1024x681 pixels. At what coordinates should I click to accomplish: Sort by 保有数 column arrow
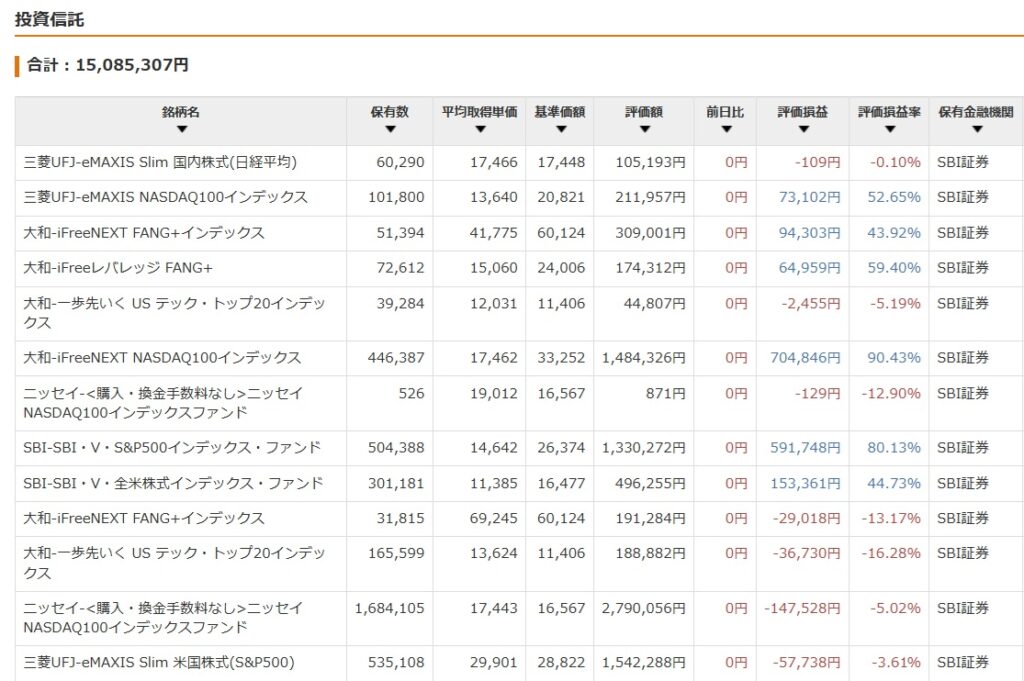(390, 129)
